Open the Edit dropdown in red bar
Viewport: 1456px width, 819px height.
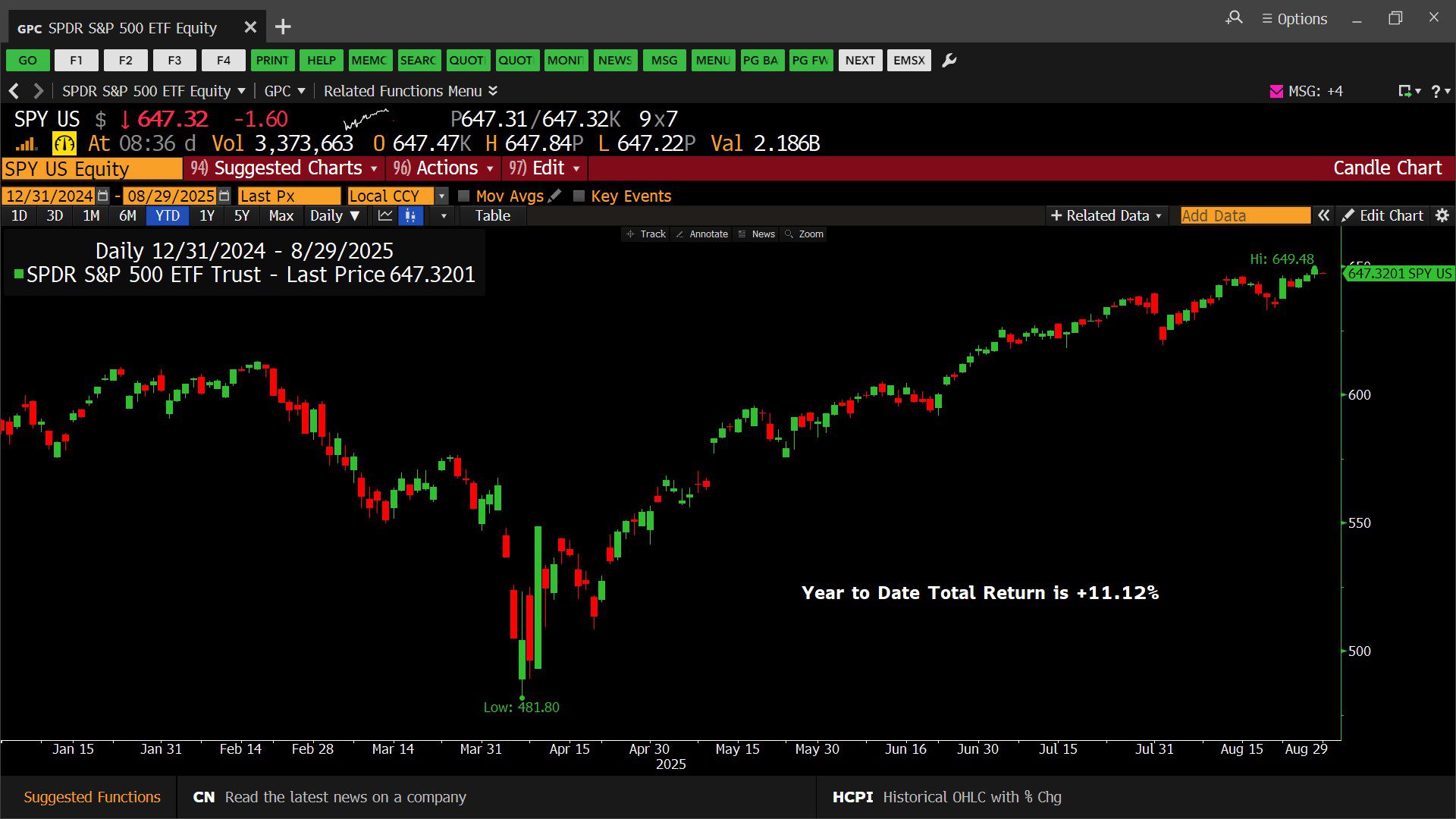click(x=544, y=168)
